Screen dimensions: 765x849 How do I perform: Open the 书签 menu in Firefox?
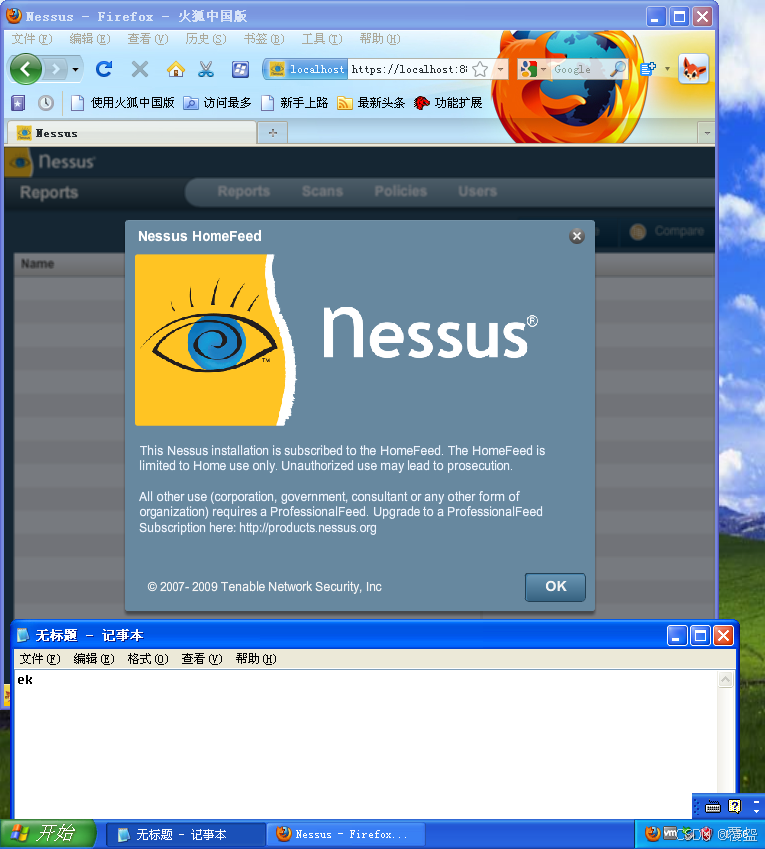pos(264,39)
